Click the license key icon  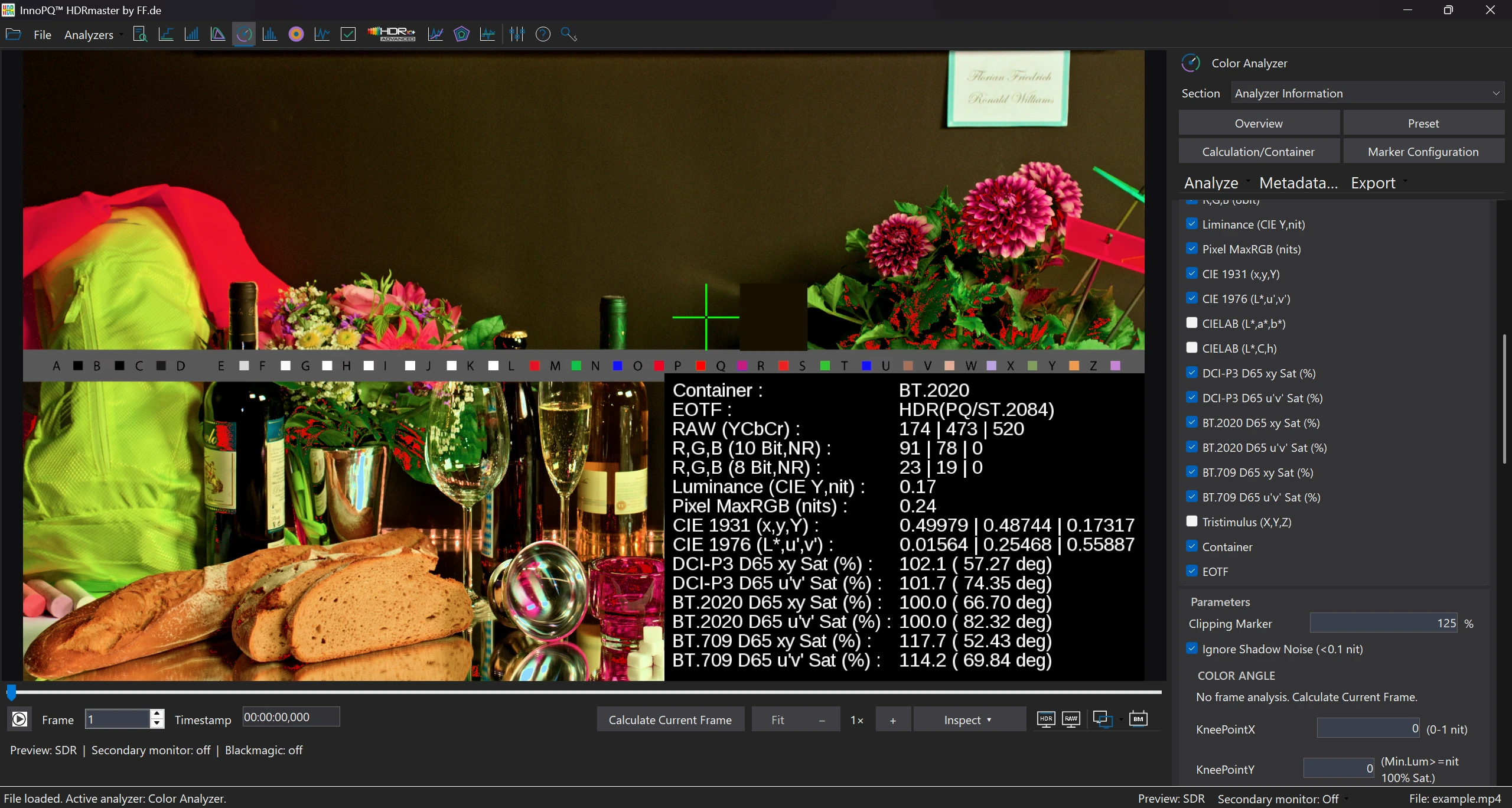tap(568, 34)
